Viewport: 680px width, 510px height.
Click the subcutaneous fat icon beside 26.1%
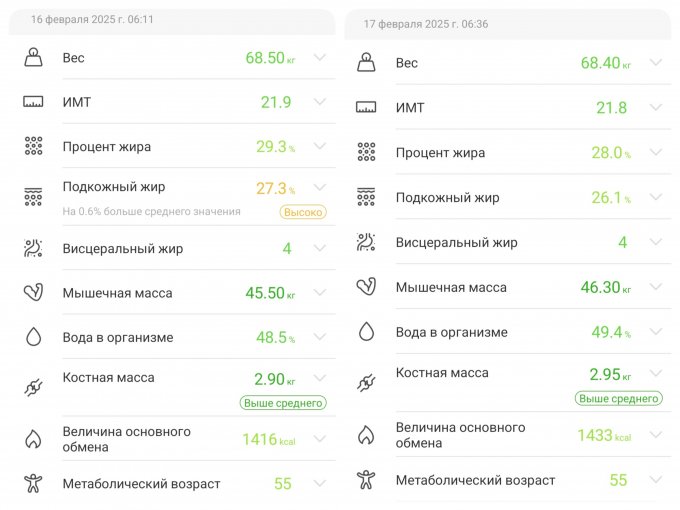(x=366, y=197)
